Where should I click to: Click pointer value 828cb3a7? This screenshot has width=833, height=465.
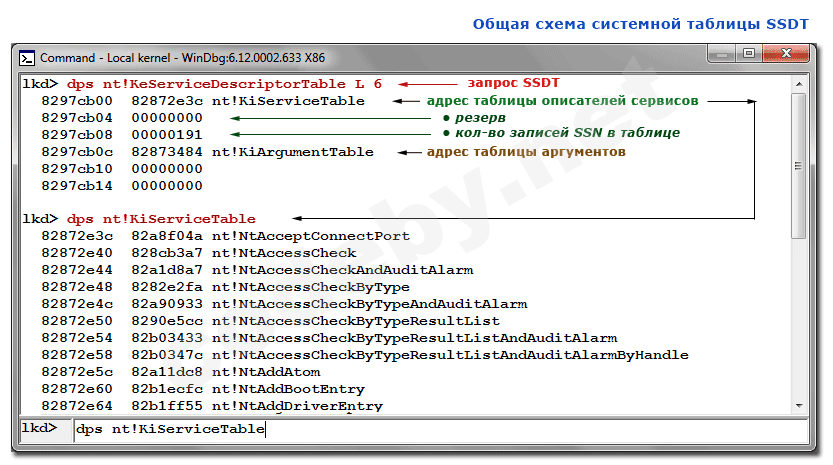click(x=167, y=253)
